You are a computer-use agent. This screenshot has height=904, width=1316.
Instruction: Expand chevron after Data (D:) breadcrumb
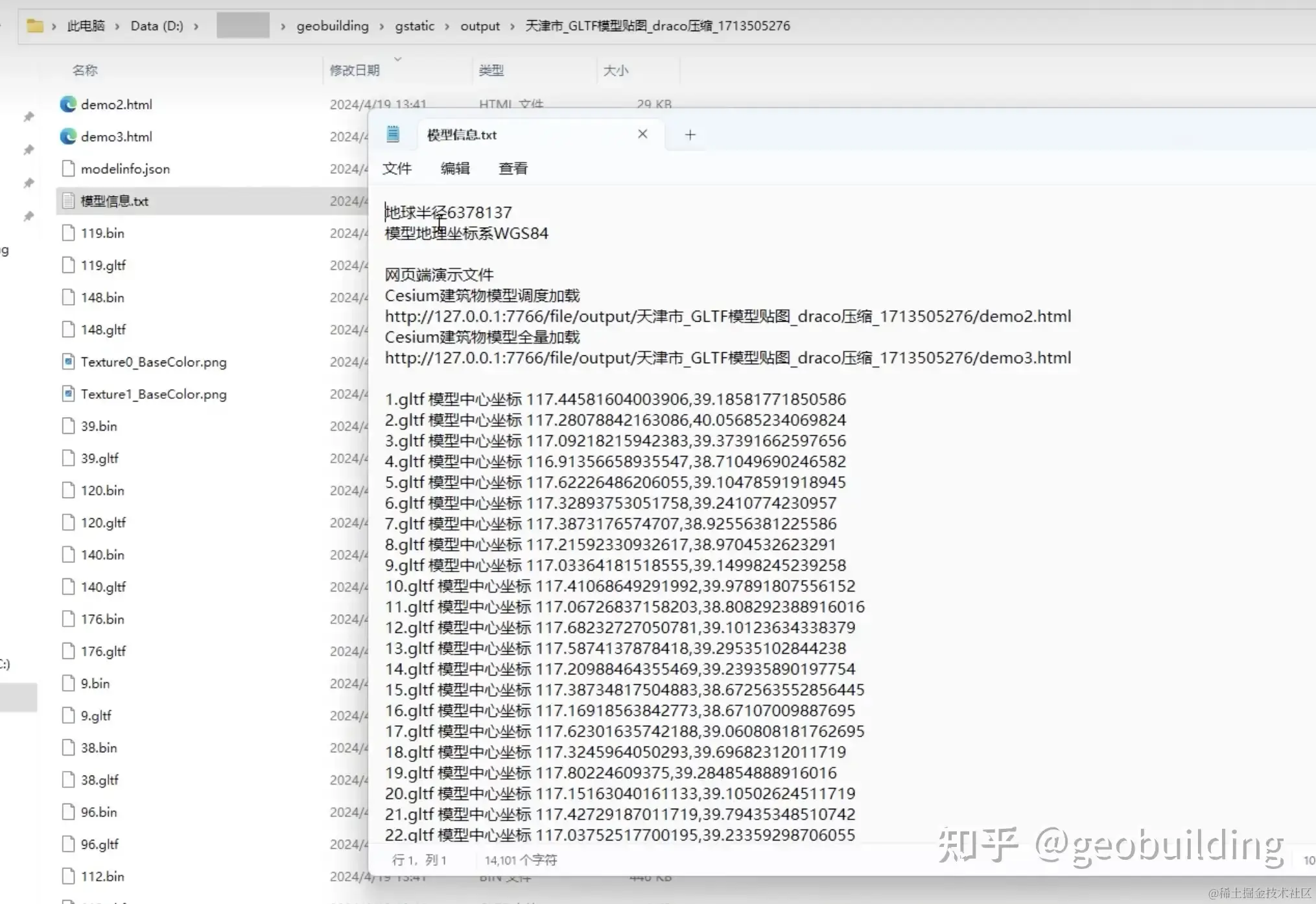click(x=196, y=27)
